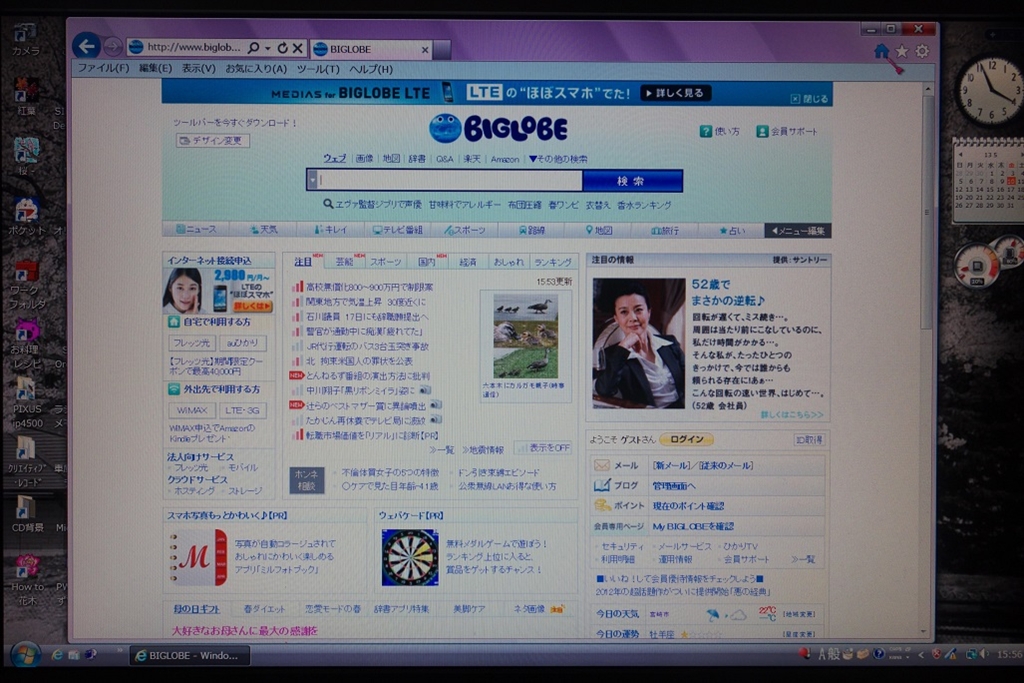The height and width of the screenshot is (683, 1024).
Task: Select the Amazon search type
Action: tap(505, 159)
